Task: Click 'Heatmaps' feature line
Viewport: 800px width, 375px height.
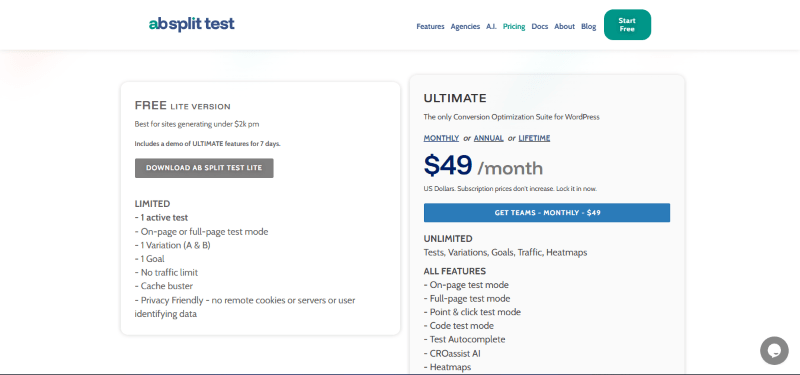Action: [447, 367]
